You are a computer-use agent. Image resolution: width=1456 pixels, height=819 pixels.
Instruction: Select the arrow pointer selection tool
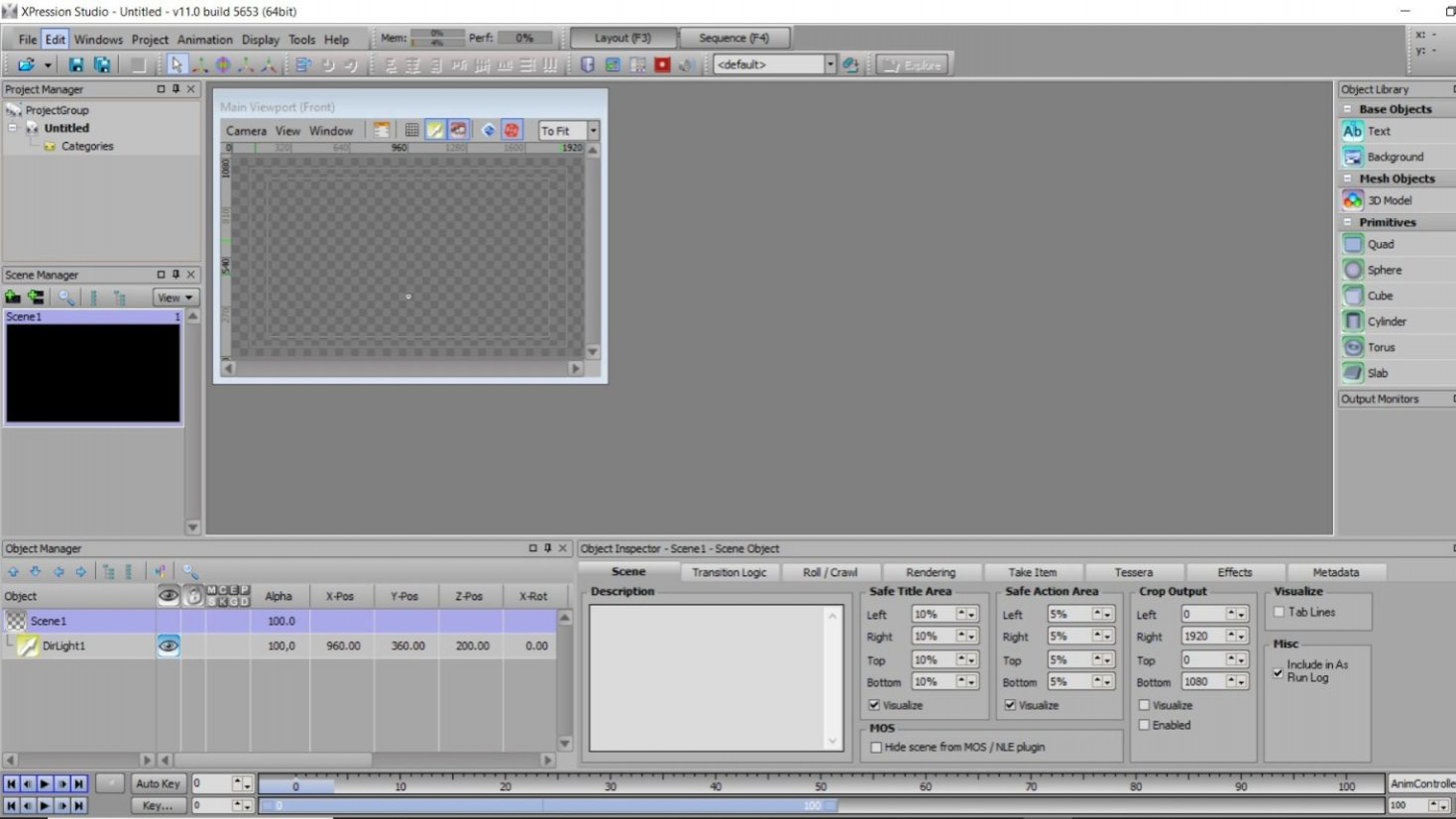176,65
